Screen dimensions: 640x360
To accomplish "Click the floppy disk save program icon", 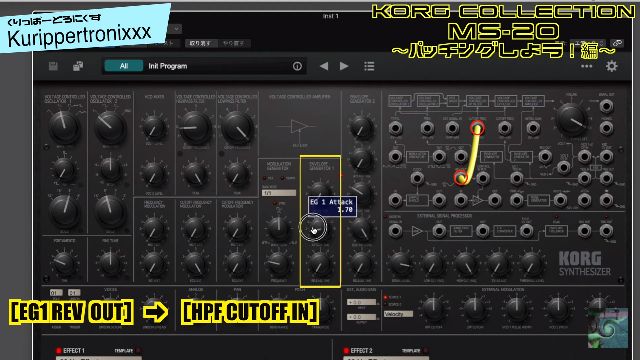I will 53,66.
